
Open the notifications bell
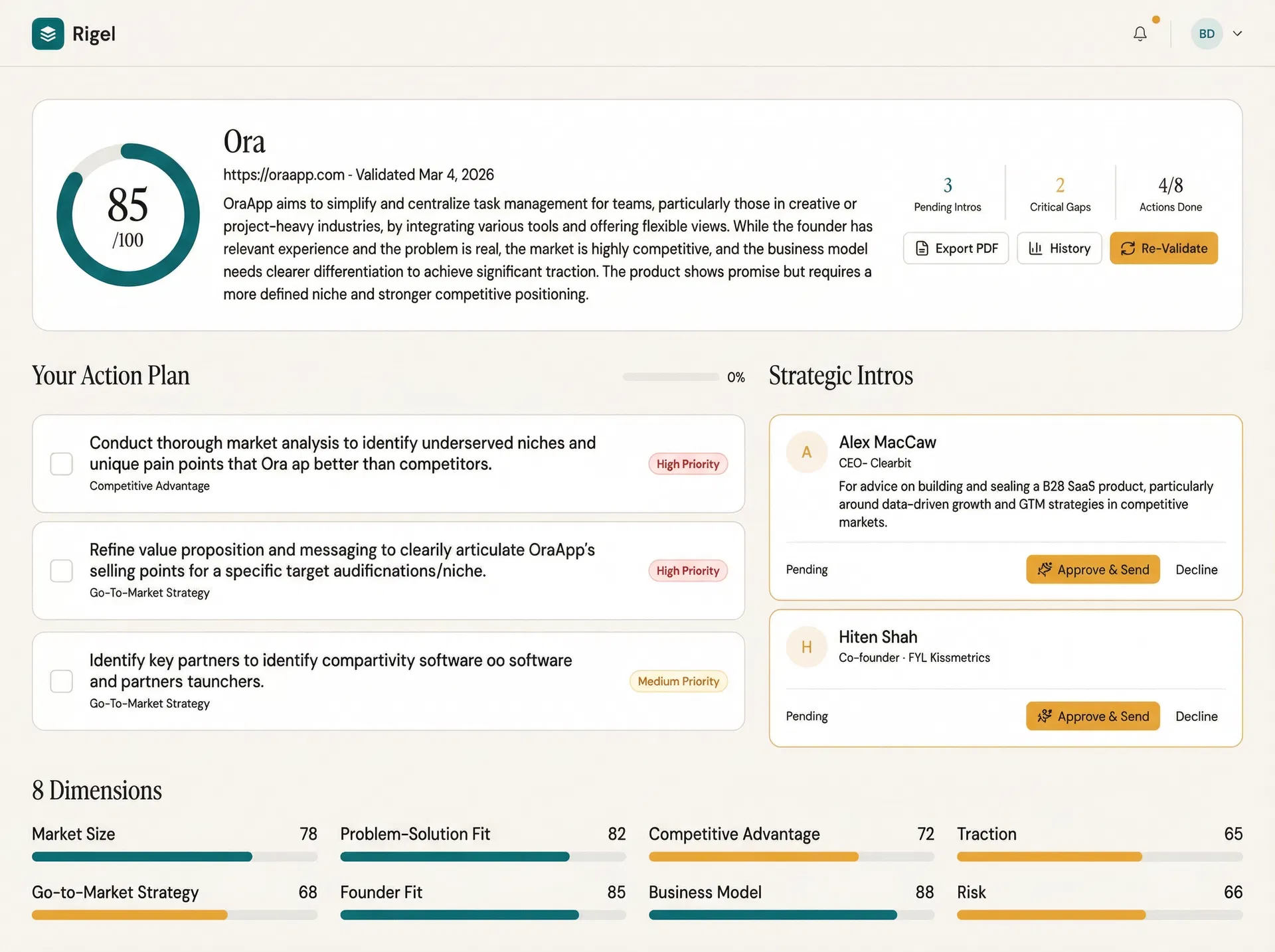pos(1140,34)
